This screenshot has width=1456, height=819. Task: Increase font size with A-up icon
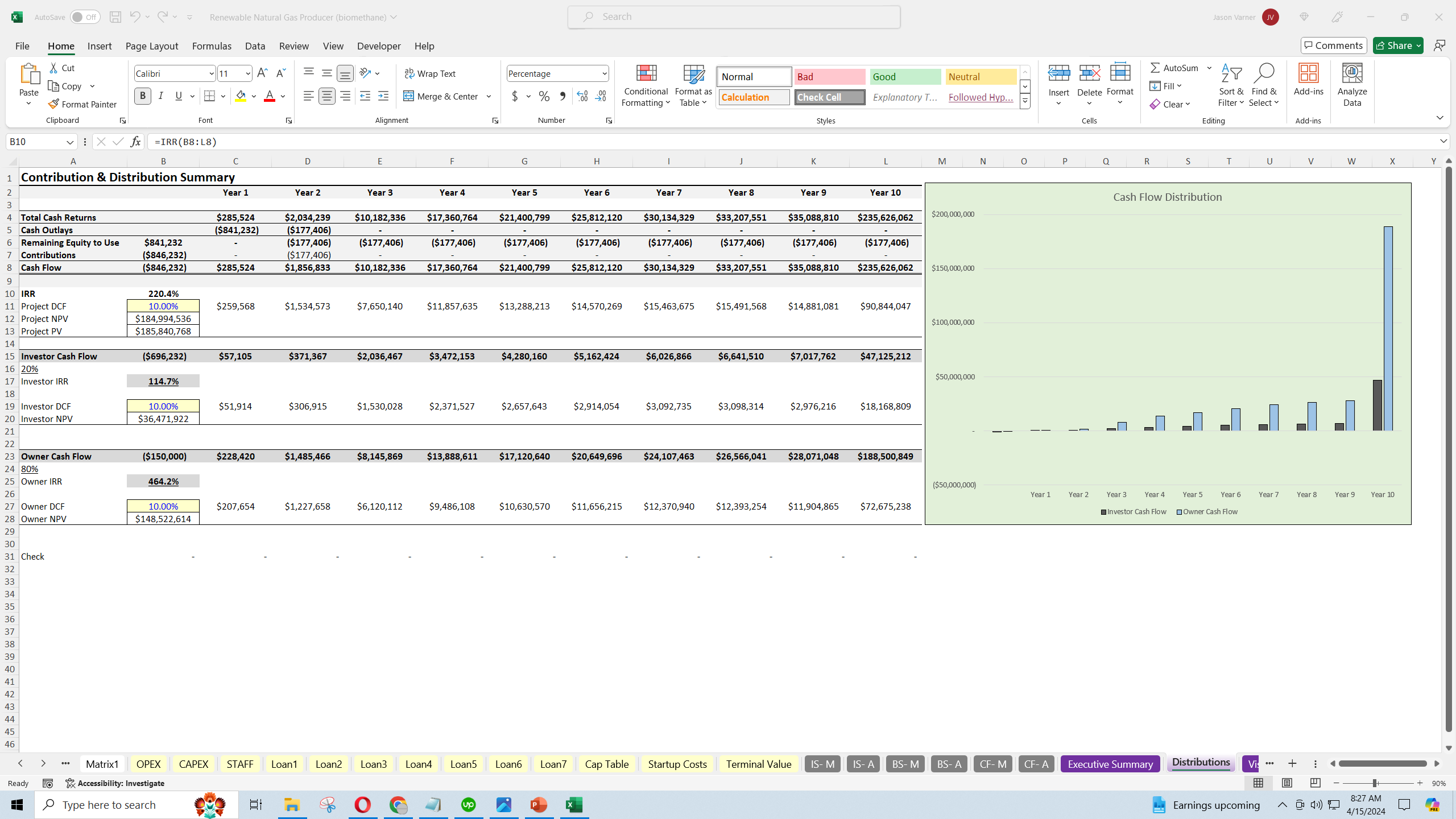pyautogui.click(x=262, y=73)
